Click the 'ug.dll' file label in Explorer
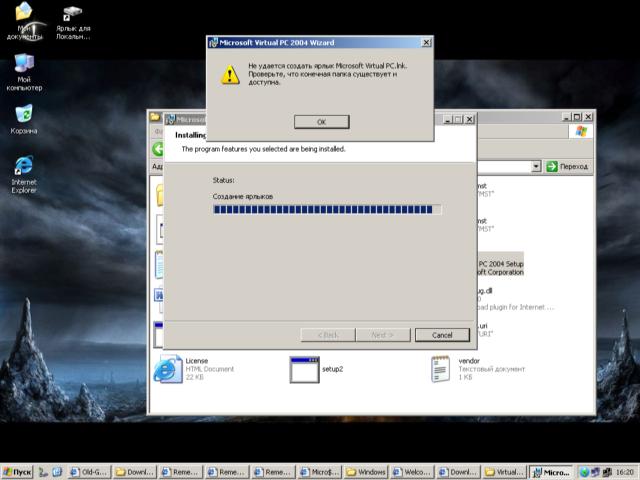Viewport: 640px width, 480px height. pos(484,291)
